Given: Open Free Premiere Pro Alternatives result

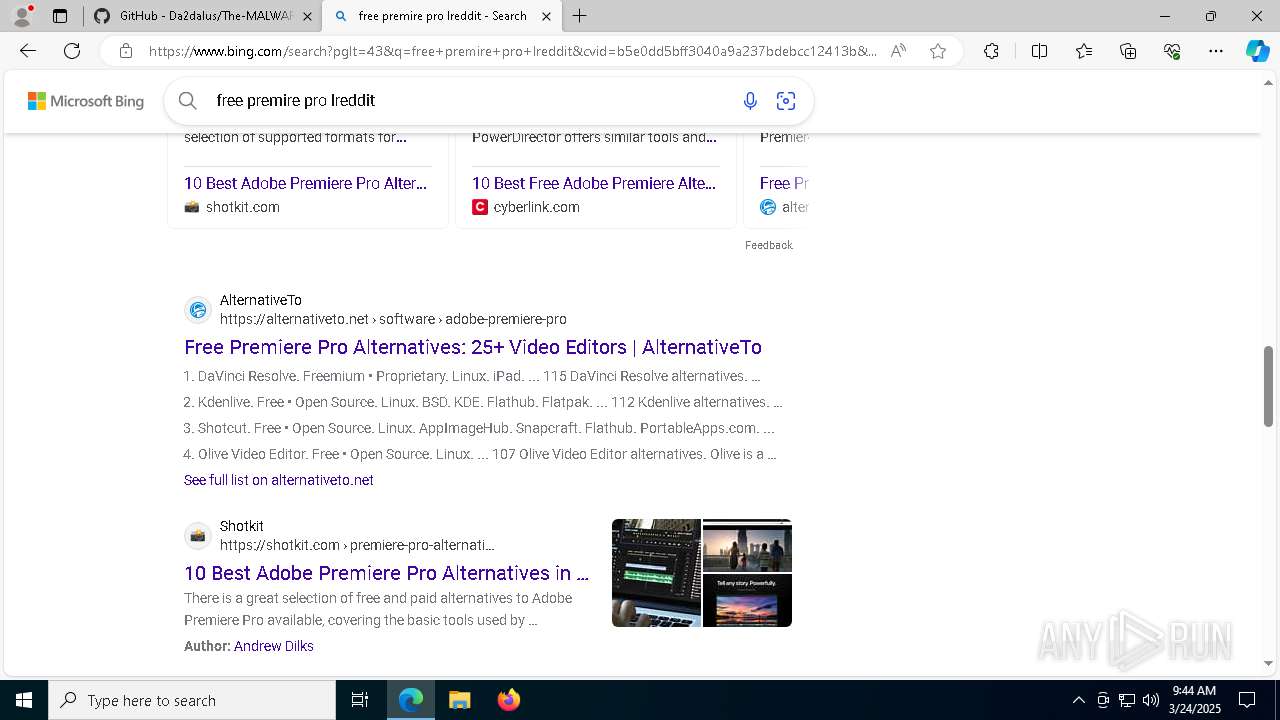Looking at the screenshot, I should point(473,347).
